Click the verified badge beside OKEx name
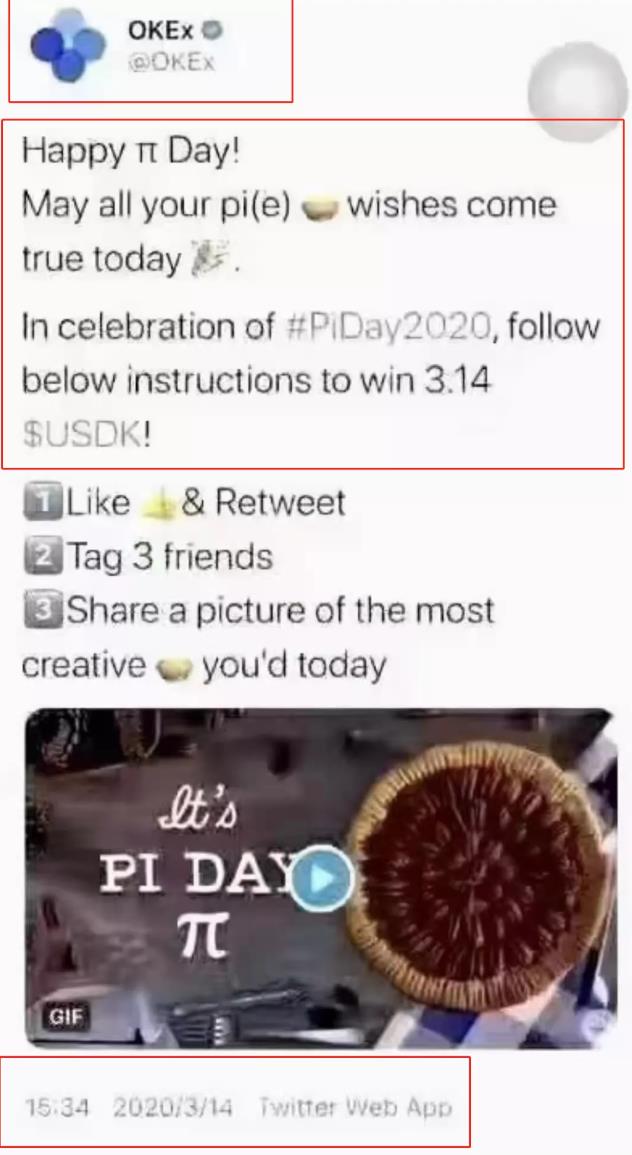632x1155 pixels. pyautogui.click(x=213, y=30)
